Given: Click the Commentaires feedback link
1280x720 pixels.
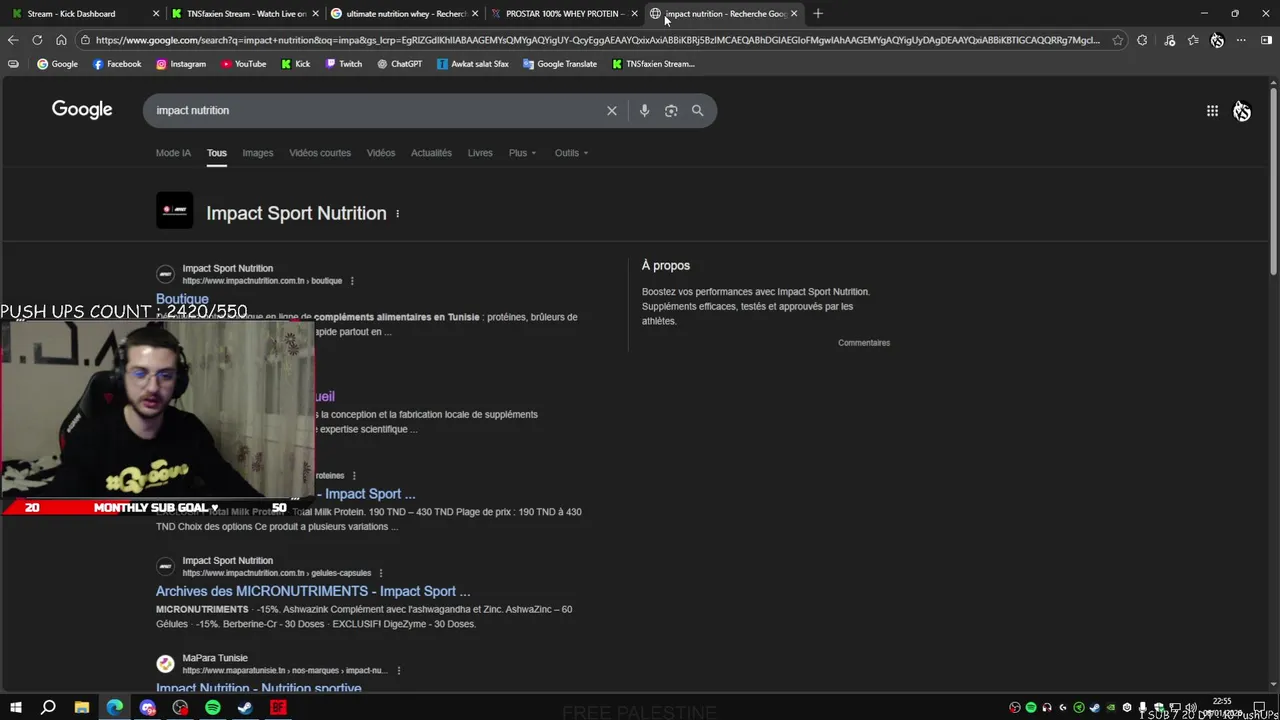Looking at the screenshot, I should click(864, 343).
